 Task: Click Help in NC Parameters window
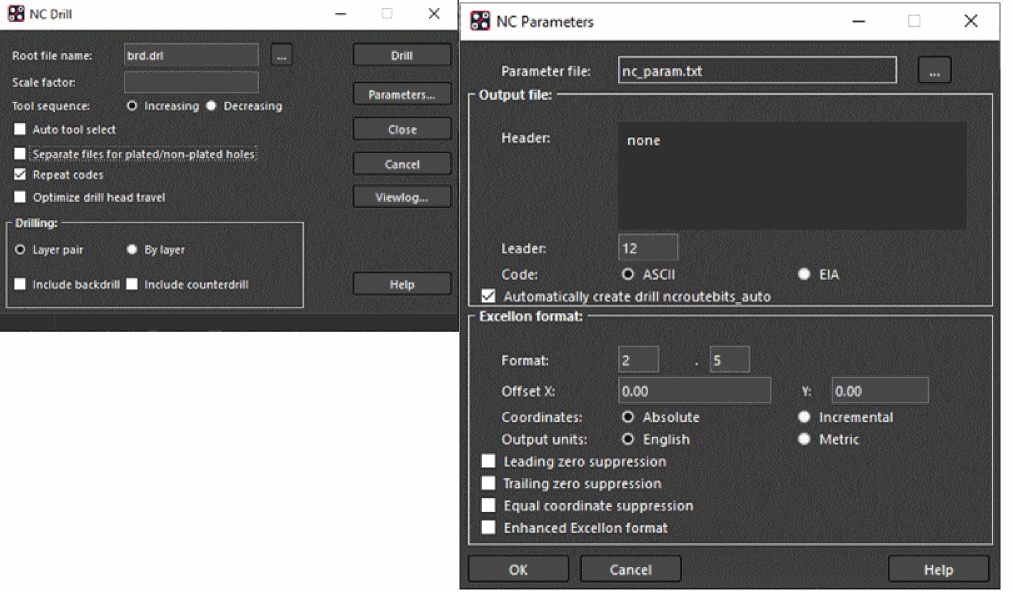[x=938, y=569]
